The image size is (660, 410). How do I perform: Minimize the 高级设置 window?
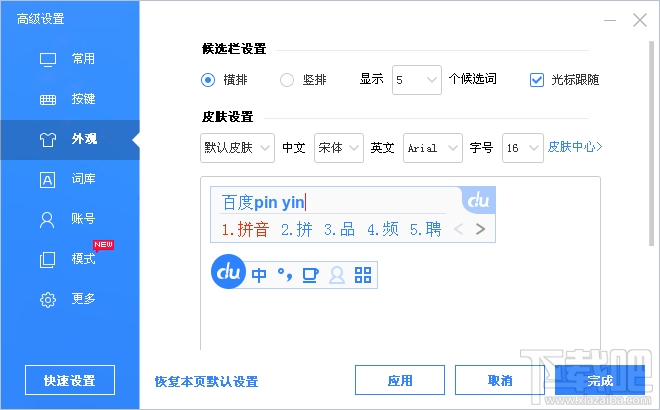[x=610, y=20]
